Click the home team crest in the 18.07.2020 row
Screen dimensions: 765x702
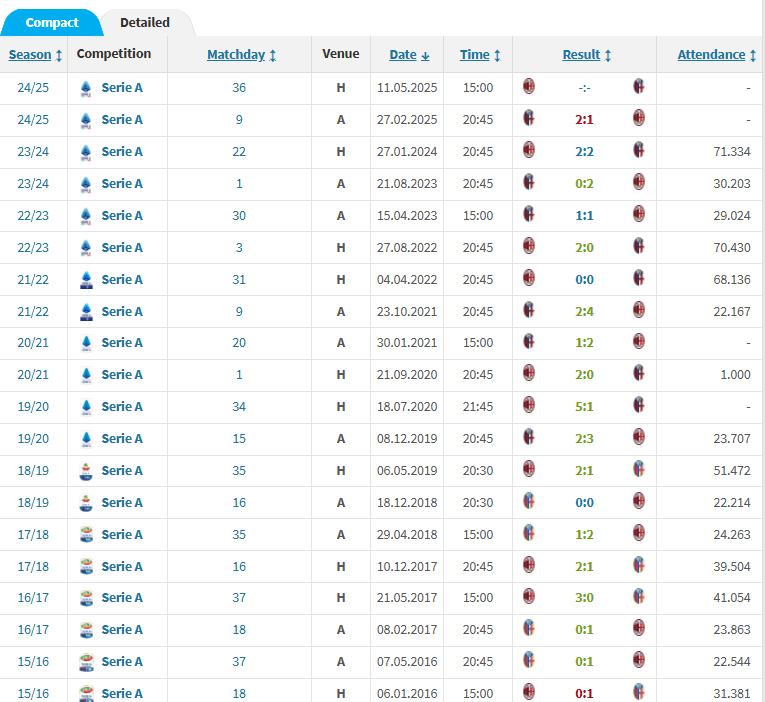[529, 405]
